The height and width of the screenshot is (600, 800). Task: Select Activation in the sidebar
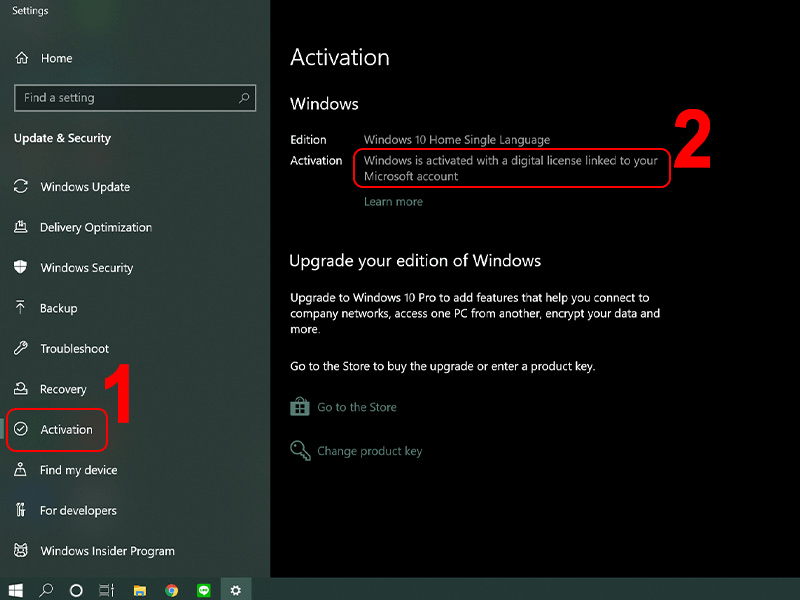pyautogui.click(x=66, y=430)
